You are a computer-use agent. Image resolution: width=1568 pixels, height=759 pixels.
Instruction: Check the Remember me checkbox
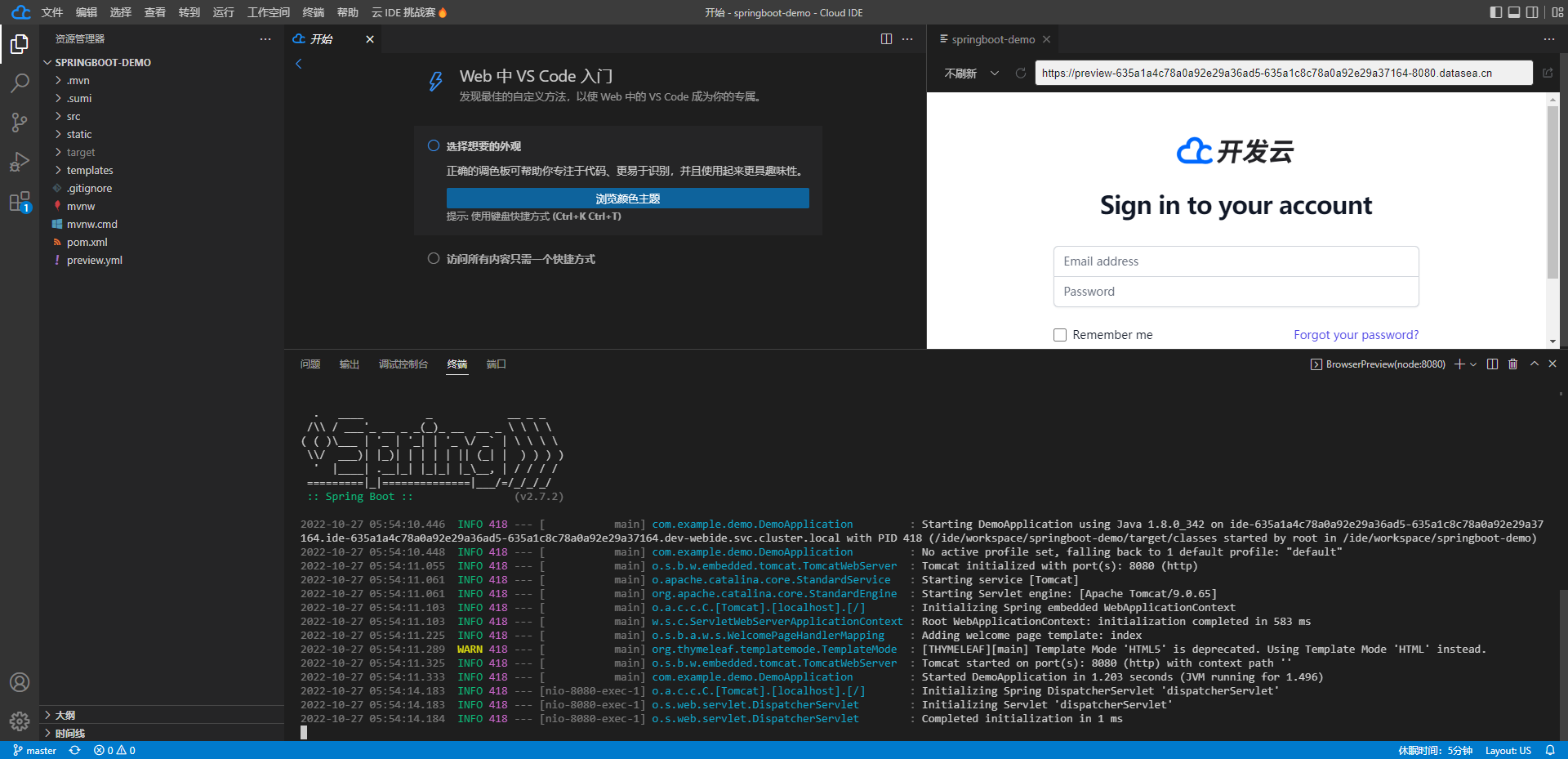click(1060, 335)
